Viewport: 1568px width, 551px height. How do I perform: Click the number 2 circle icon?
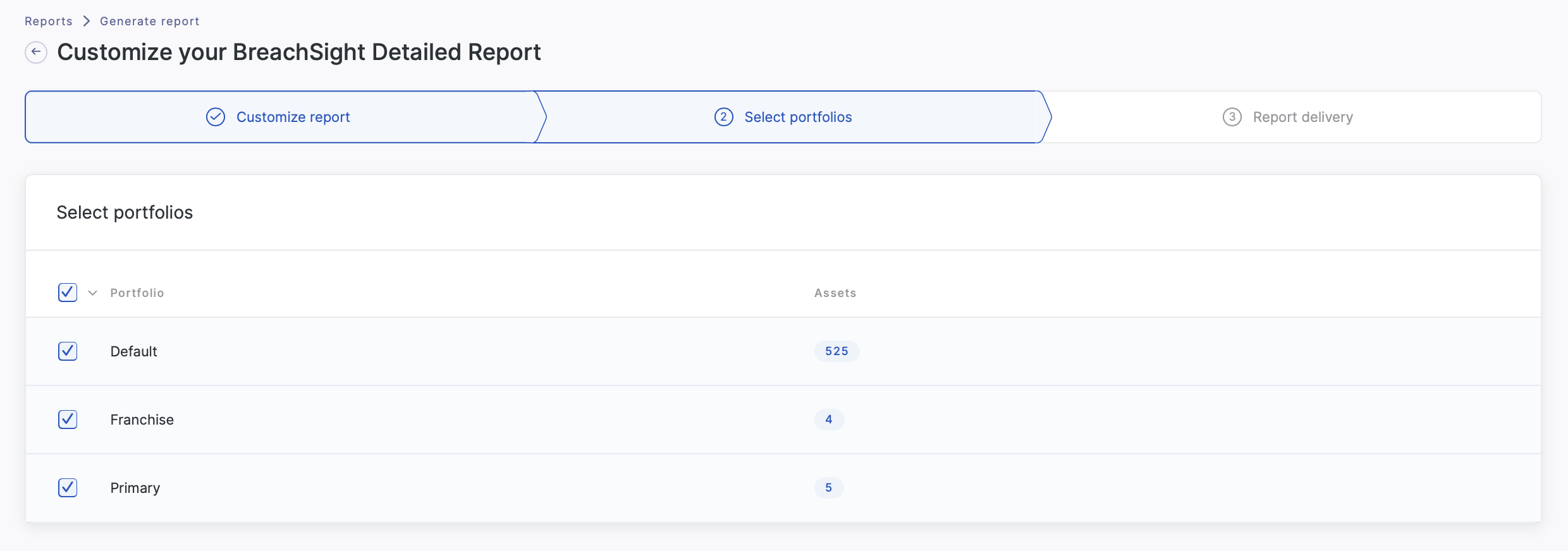click(x=724, y=117)
